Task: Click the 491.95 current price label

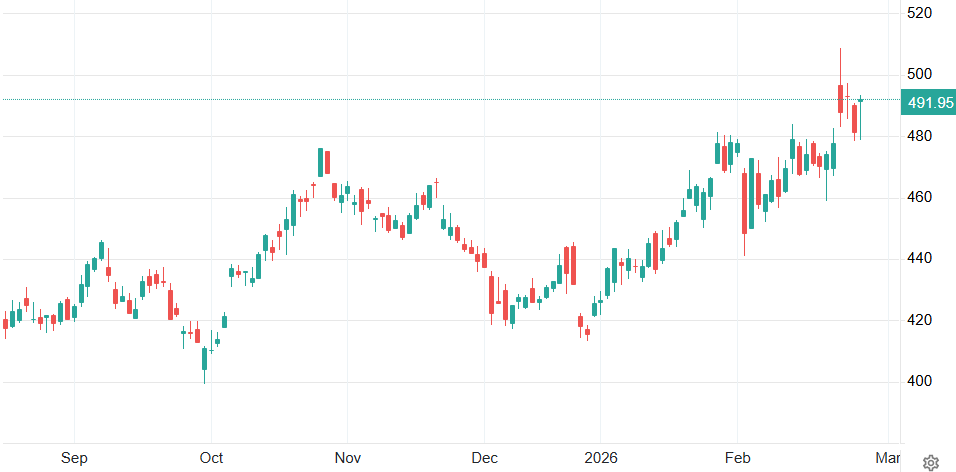Action: 929,103
